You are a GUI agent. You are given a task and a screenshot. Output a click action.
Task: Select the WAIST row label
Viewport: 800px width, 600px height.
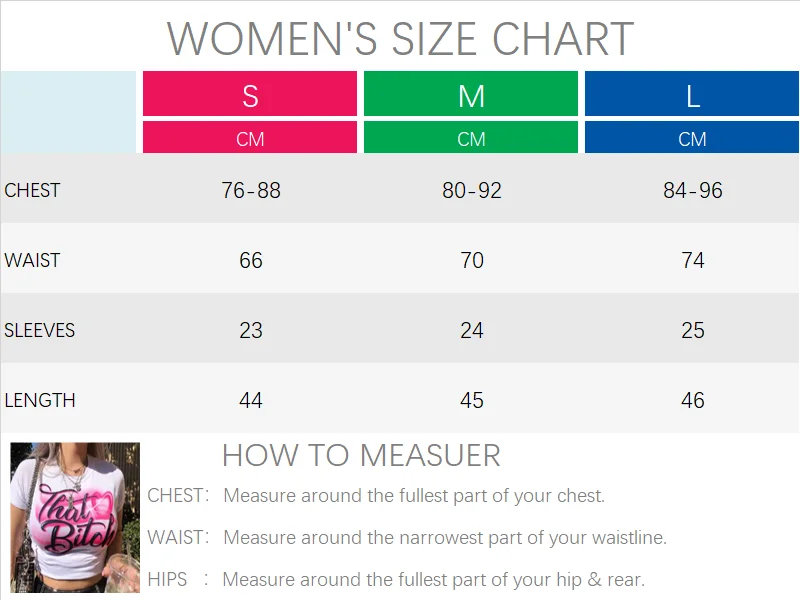32,260
